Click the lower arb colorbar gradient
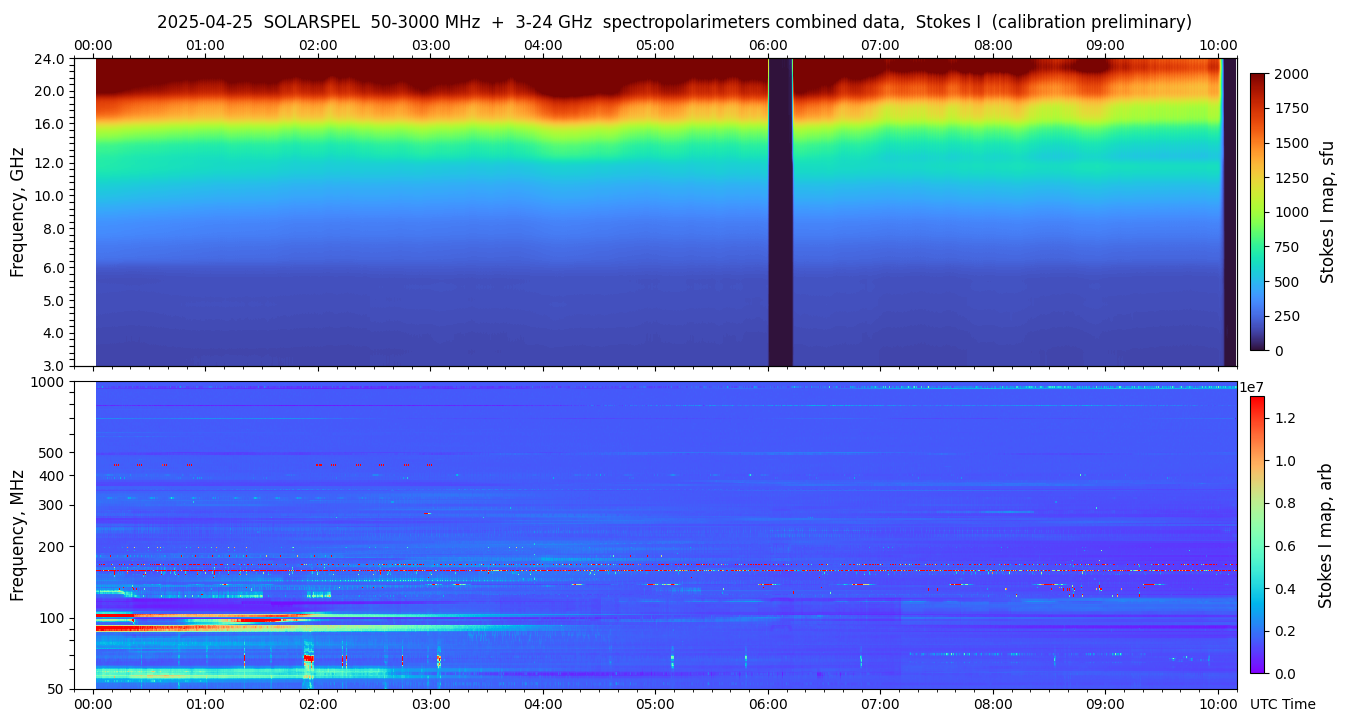 point(1257,535)
